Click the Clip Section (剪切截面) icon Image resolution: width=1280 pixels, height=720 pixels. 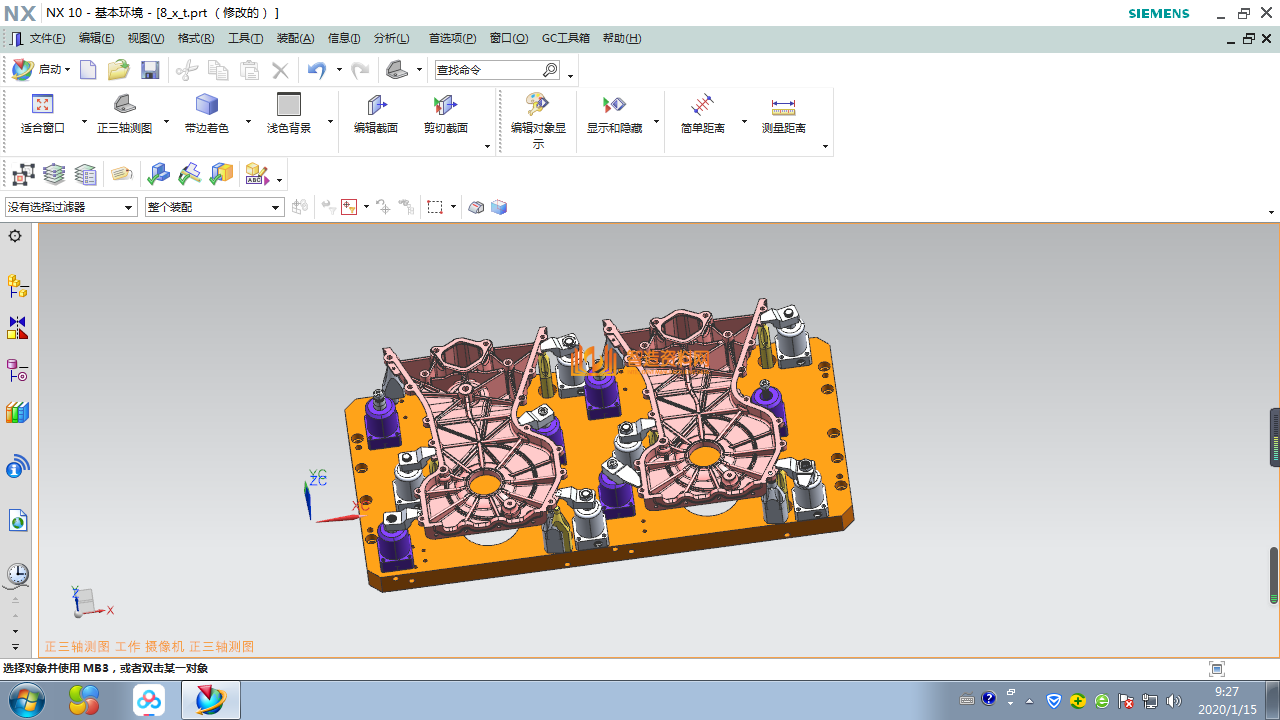[x=445, y=105]
